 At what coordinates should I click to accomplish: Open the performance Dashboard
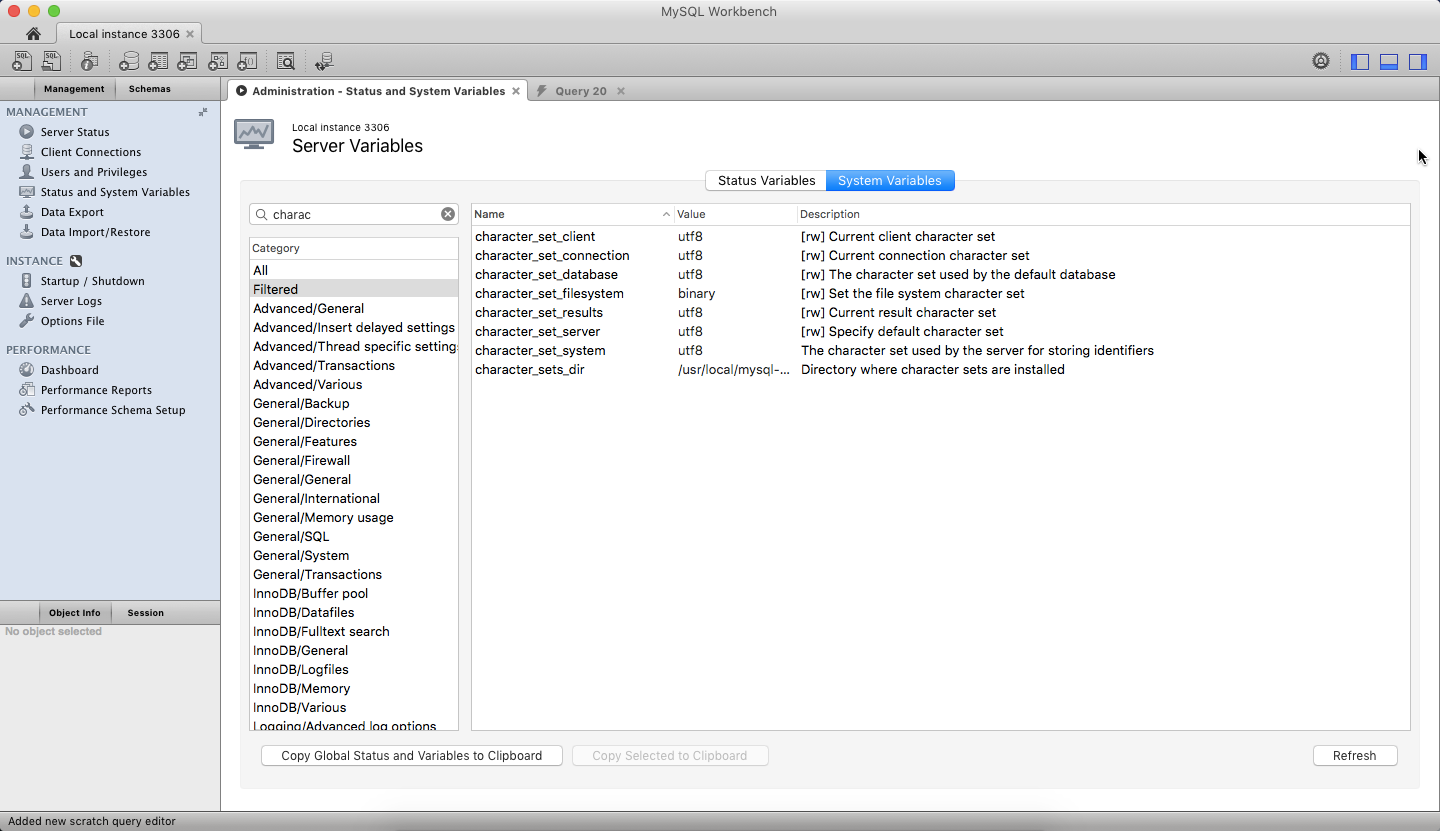click(x=69, y=370)
